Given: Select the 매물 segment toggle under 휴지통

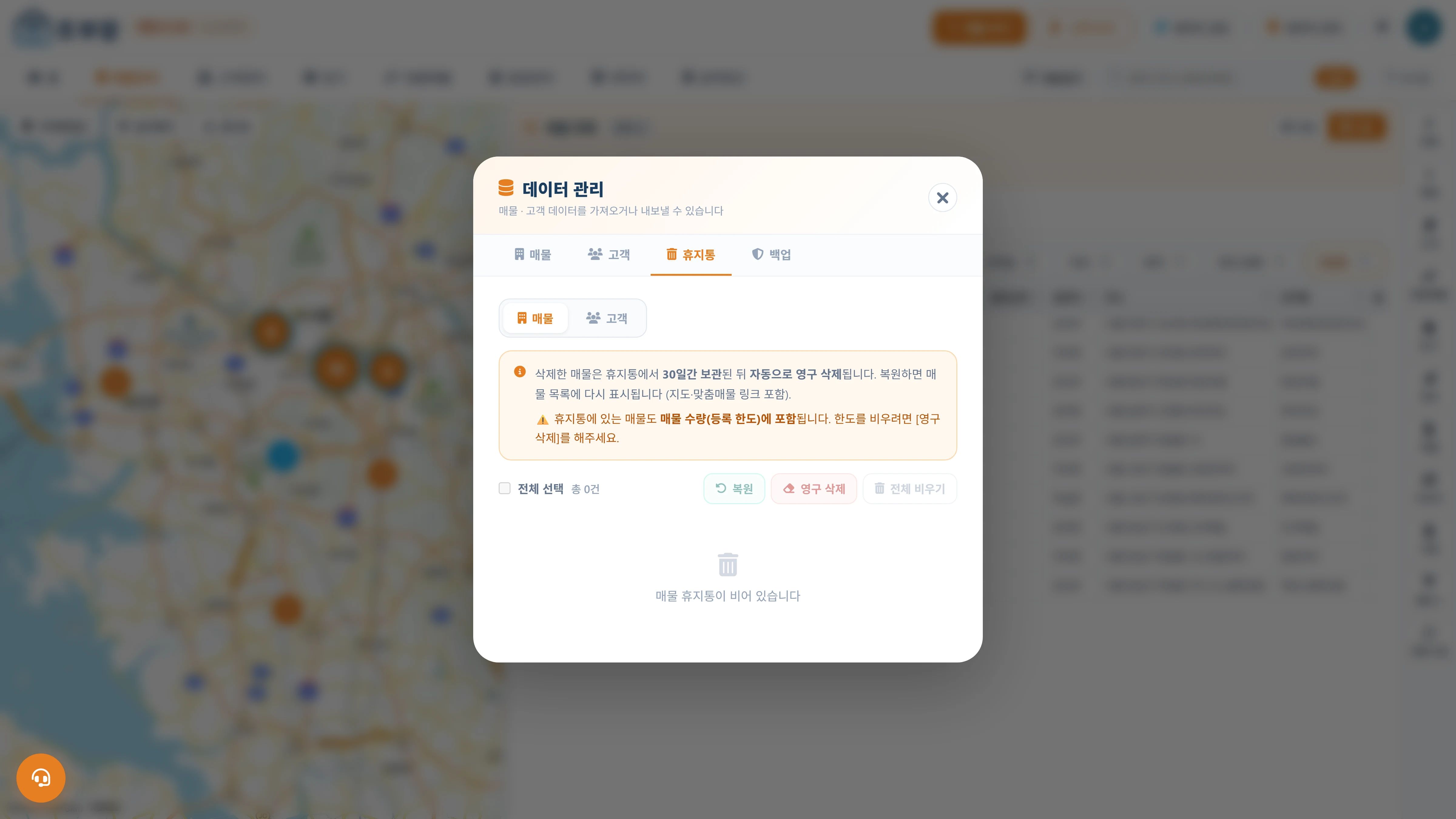Looking at the screenshot, I should pyautogui.click(x=535, y=318).
